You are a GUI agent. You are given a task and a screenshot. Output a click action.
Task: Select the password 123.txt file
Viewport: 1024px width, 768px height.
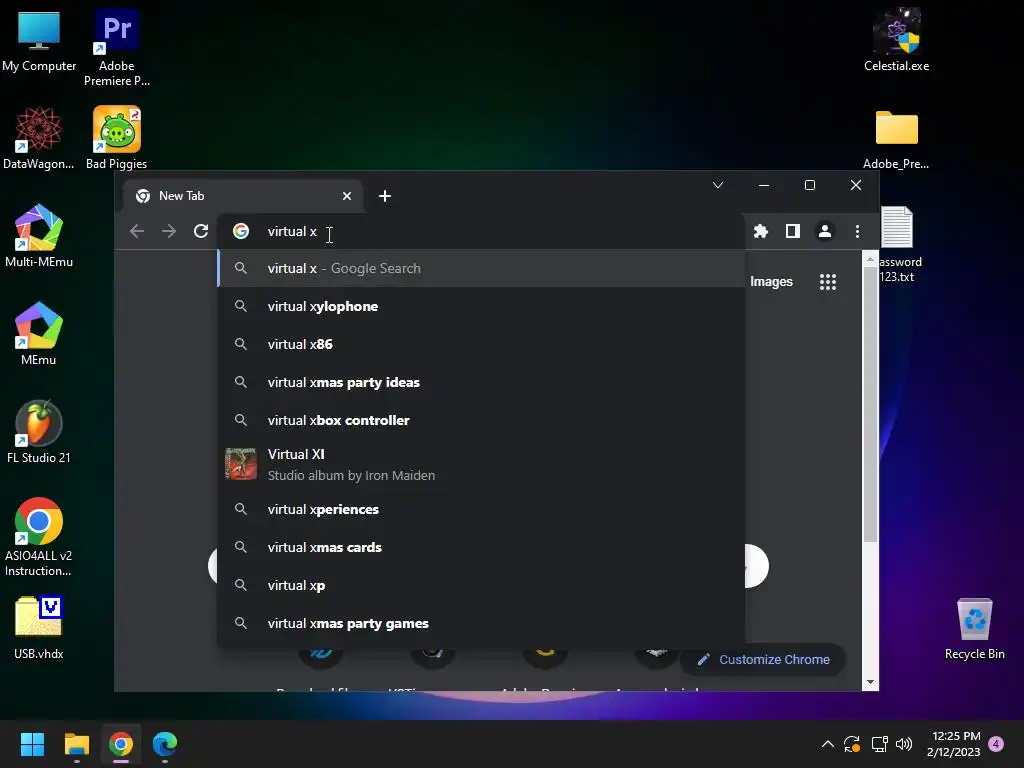(898, 244)
